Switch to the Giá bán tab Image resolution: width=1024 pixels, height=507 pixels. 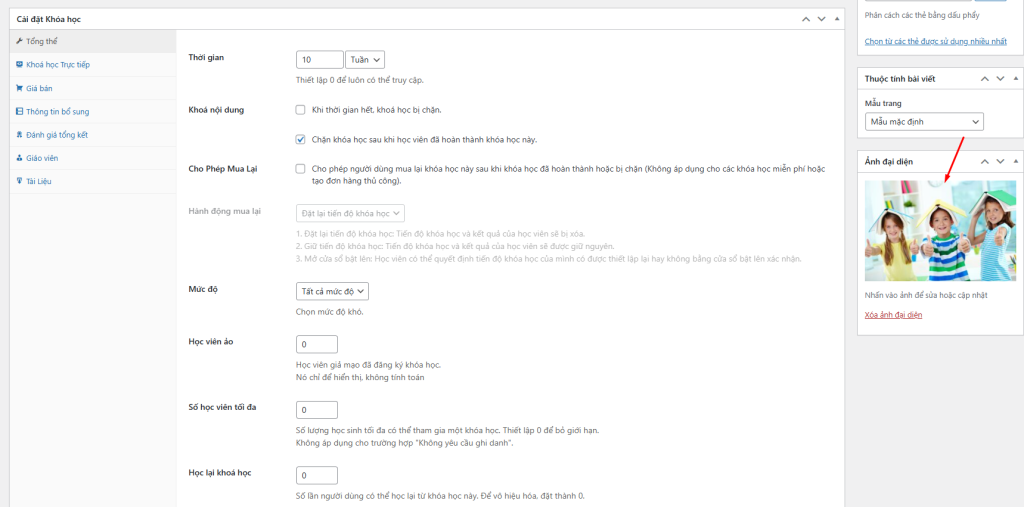(x=39, y=87)
